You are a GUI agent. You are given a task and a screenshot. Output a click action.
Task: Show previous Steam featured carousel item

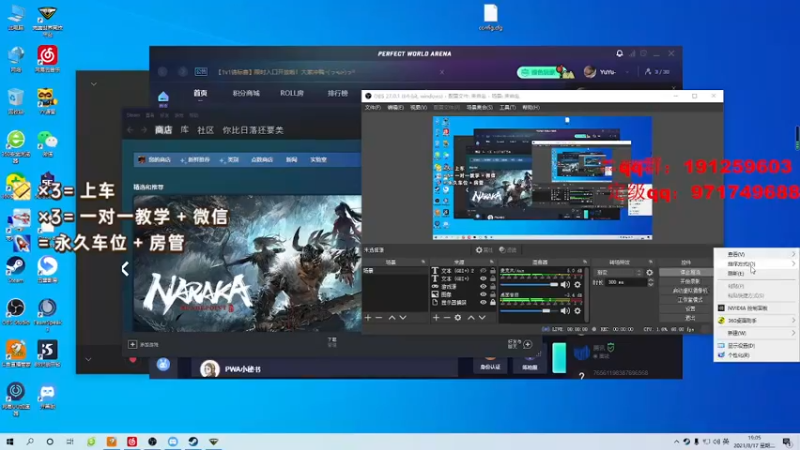[125, 269]
